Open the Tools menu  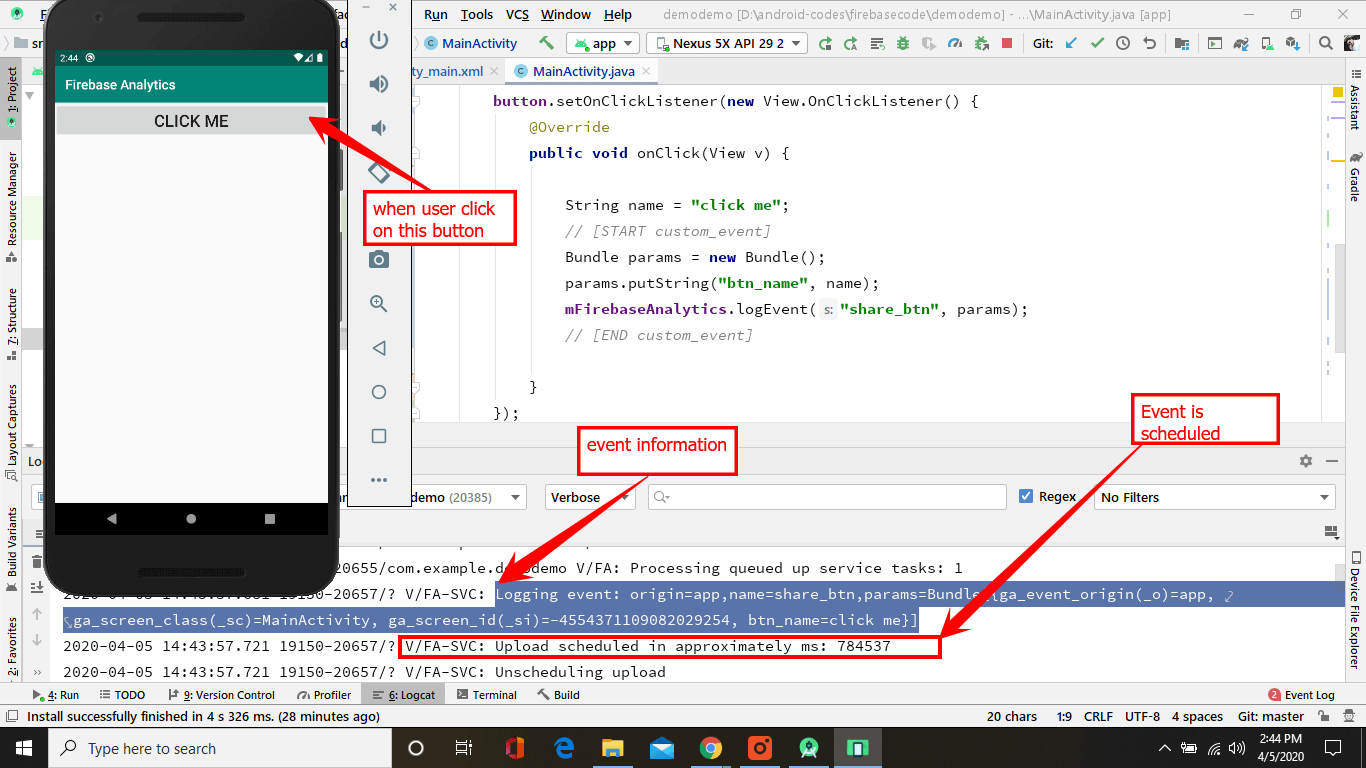point(477,14)
